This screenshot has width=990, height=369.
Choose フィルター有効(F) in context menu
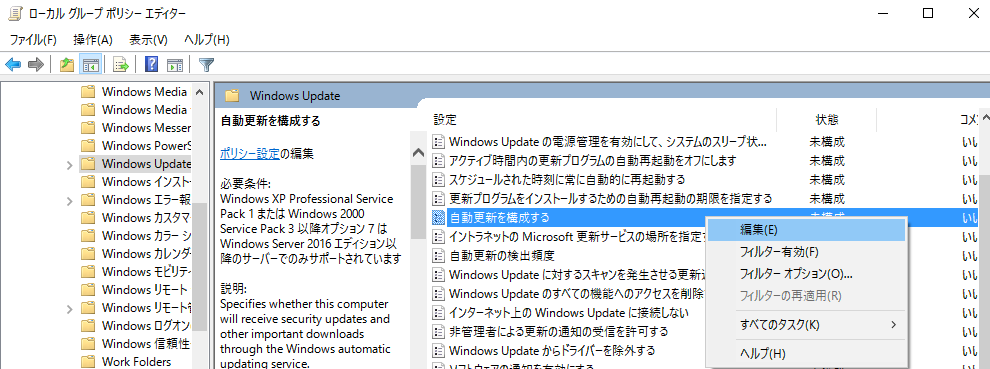(806, 252)
